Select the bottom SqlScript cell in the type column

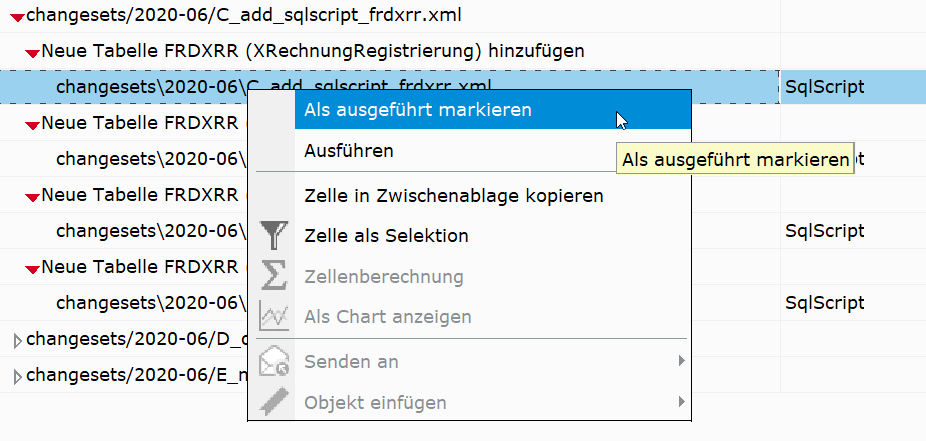point(824,302)
